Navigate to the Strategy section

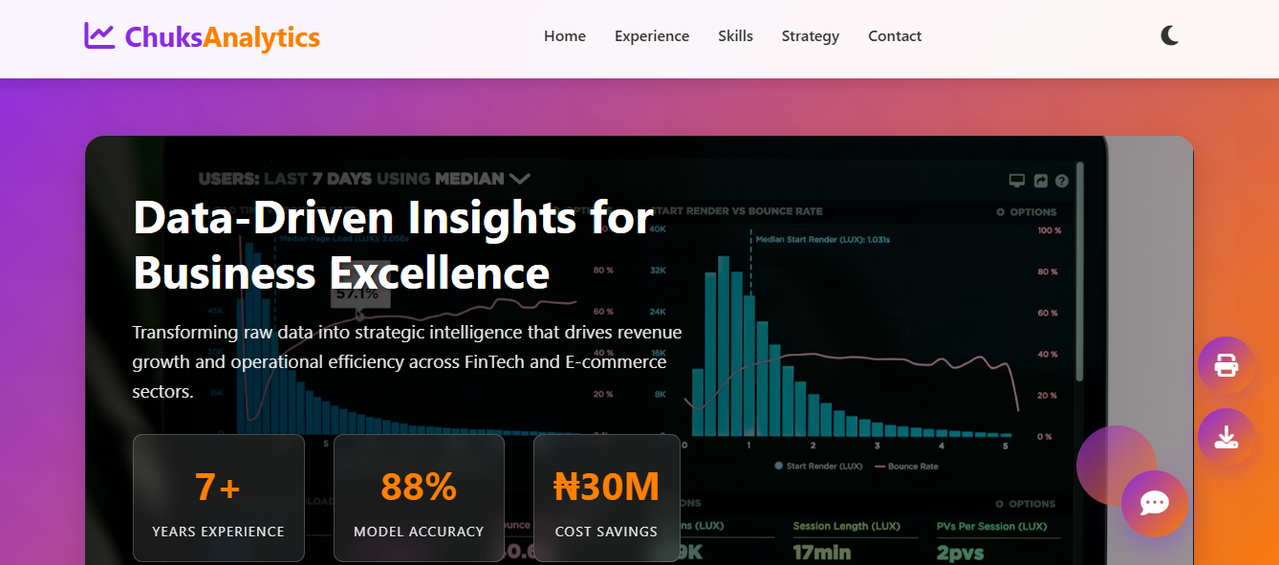[x=810, y=36]
